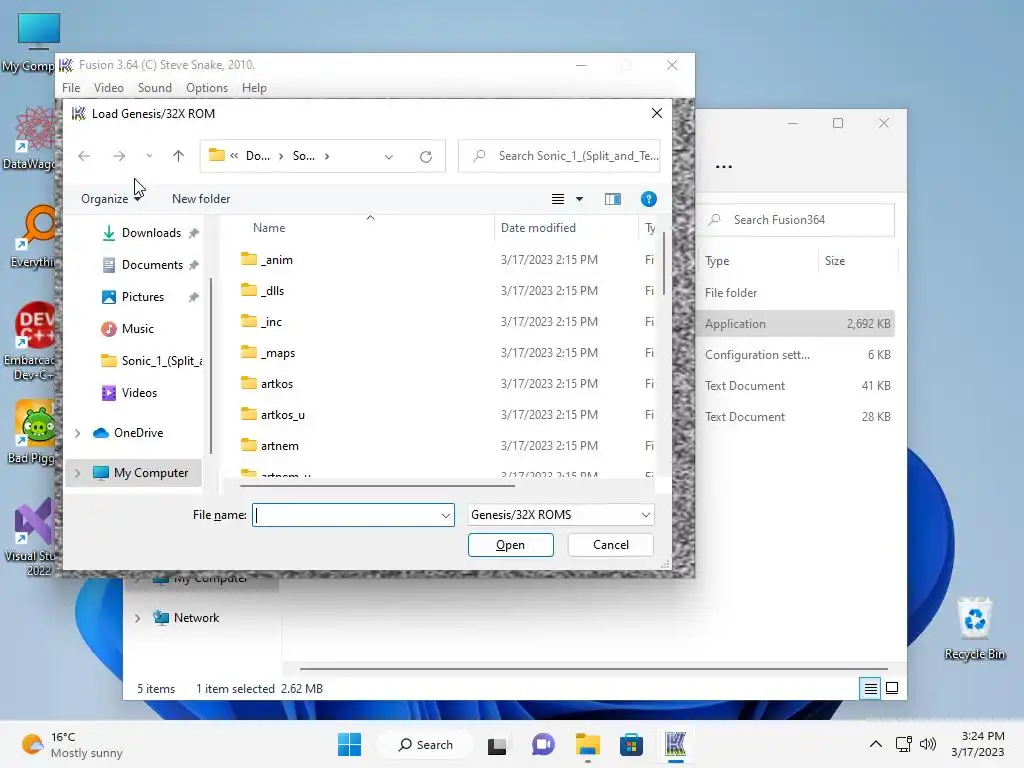Create a New folder
This screenshot has height=768, width=1024.
click(x=201, y=199)
